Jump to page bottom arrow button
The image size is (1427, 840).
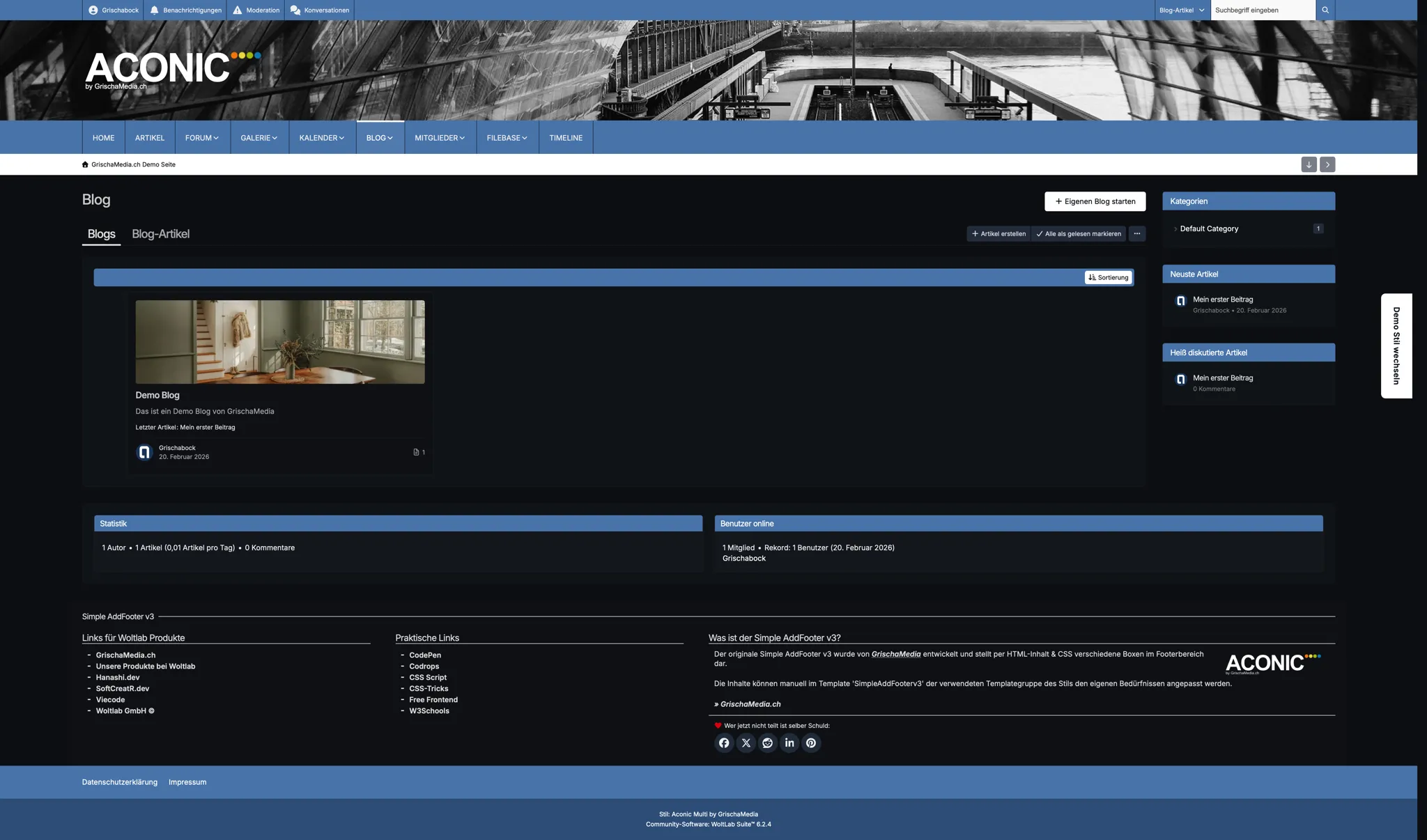(x=1309, y=164)
